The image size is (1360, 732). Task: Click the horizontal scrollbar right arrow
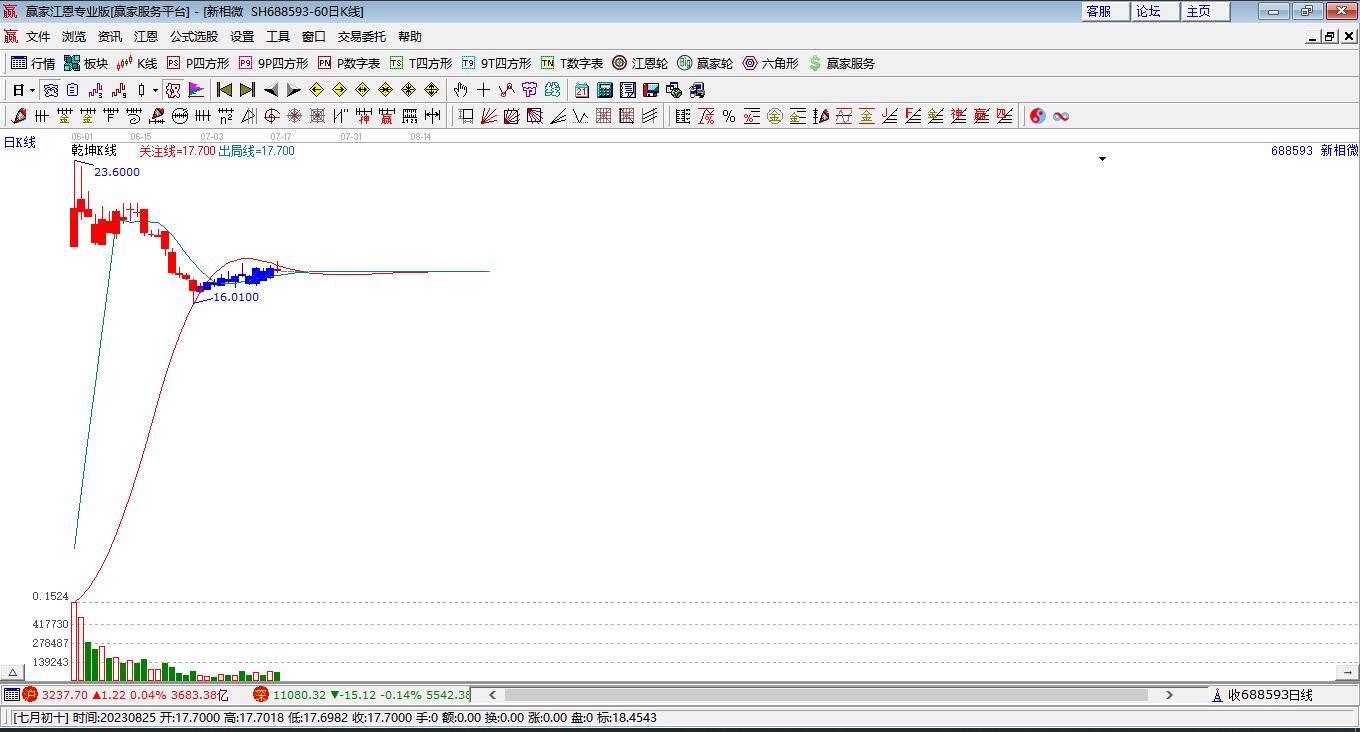tap(1169, 694)
